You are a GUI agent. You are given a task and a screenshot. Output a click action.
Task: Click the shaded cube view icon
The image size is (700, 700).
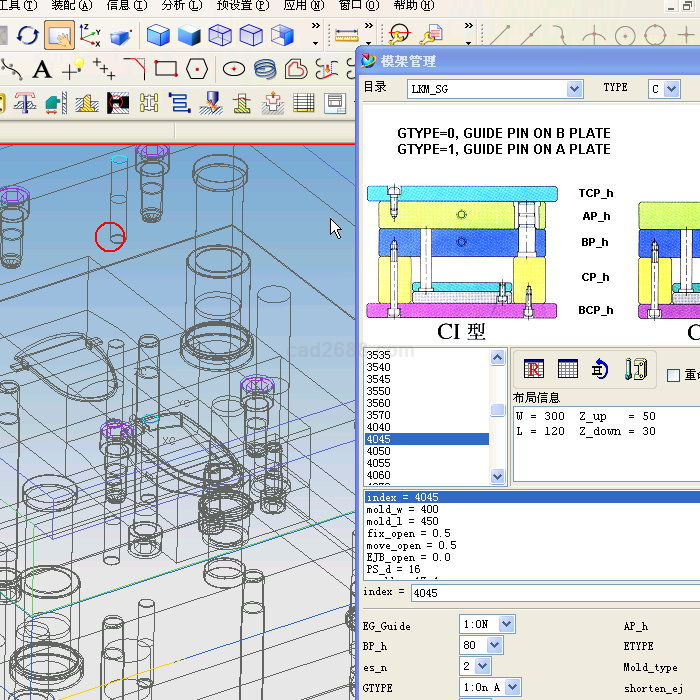tap(158, 37)
